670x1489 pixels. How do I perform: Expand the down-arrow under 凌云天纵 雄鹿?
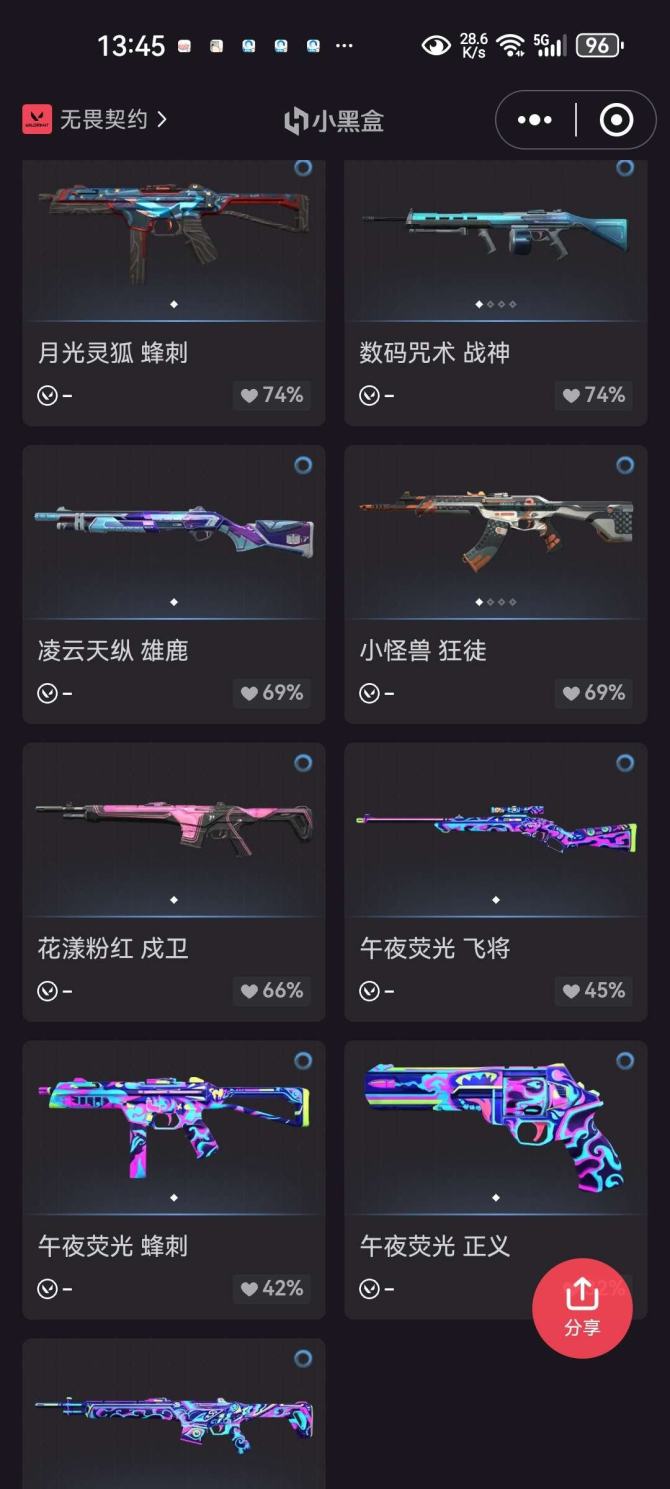pos(47,694)
